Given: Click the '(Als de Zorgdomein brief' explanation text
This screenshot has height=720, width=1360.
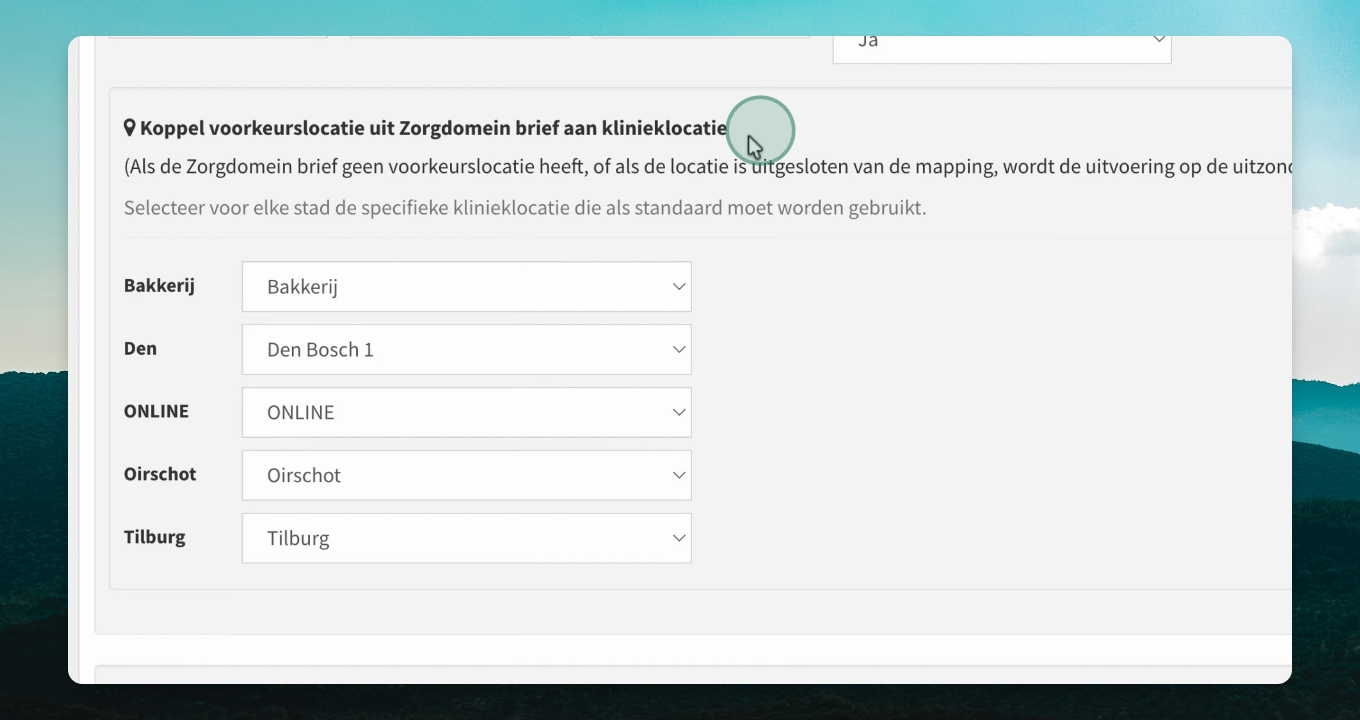Looking at the screenshot, I should coord(707,167).
